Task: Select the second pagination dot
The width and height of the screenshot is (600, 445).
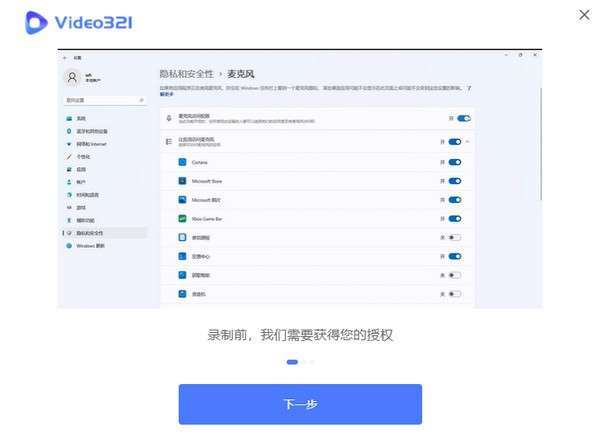Action: 304,362
